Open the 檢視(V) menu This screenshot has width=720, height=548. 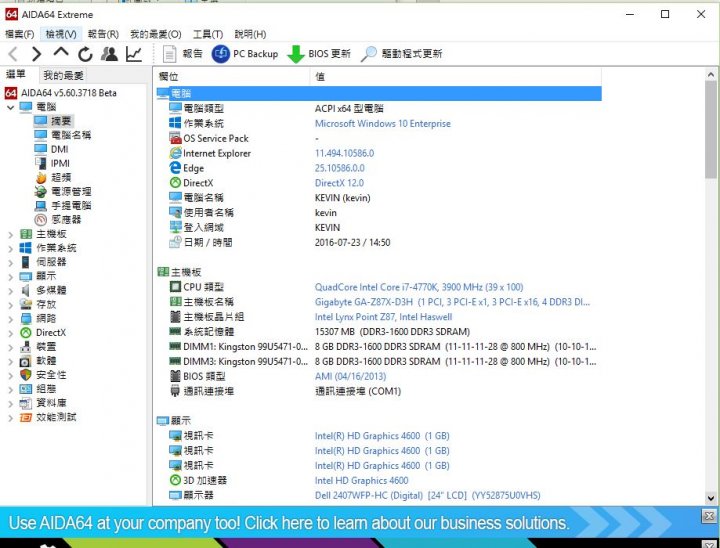pos(61,34)
